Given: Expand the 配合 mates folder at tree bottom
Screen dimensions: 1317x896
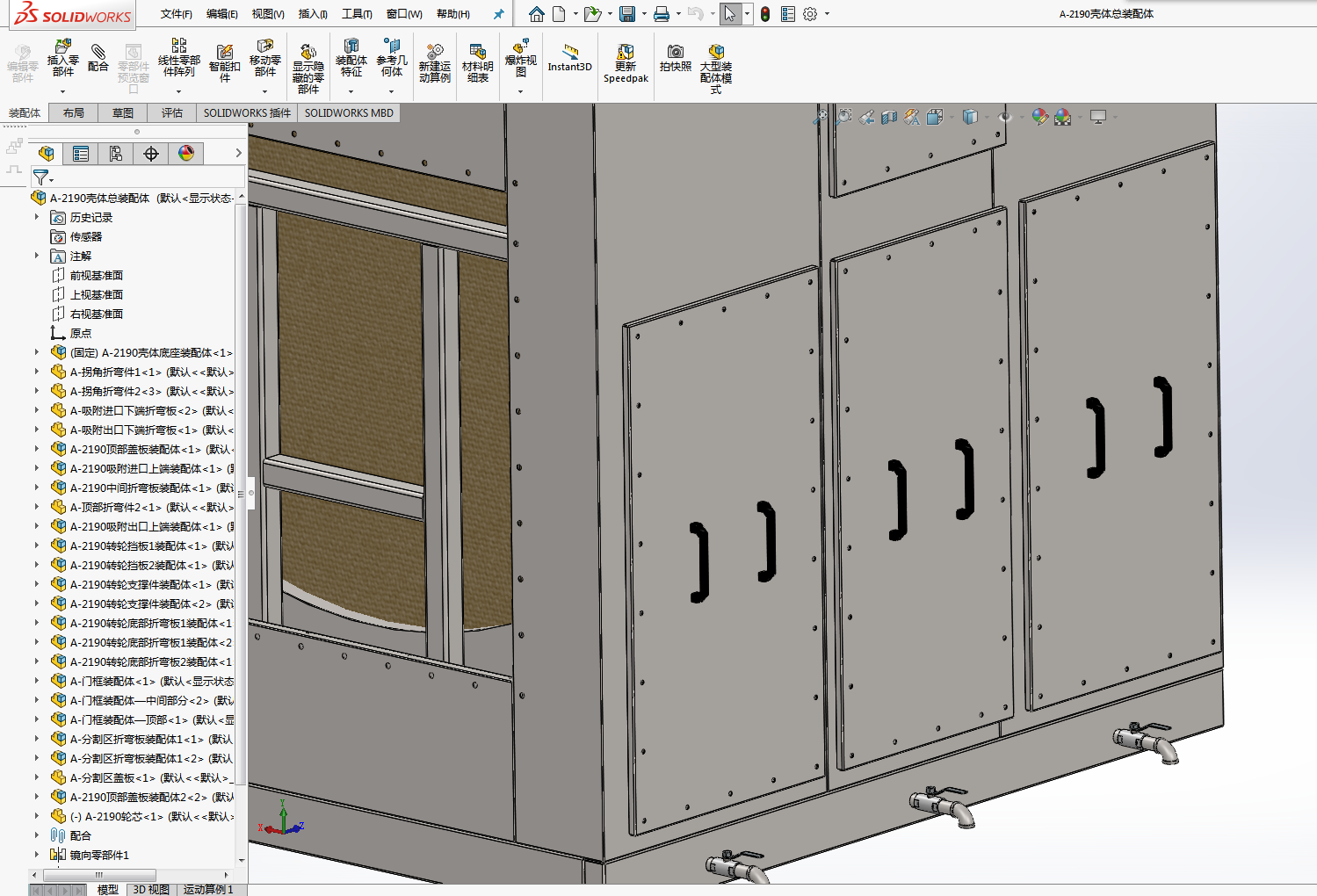Looking at the screenshot, I should (37, 835).
